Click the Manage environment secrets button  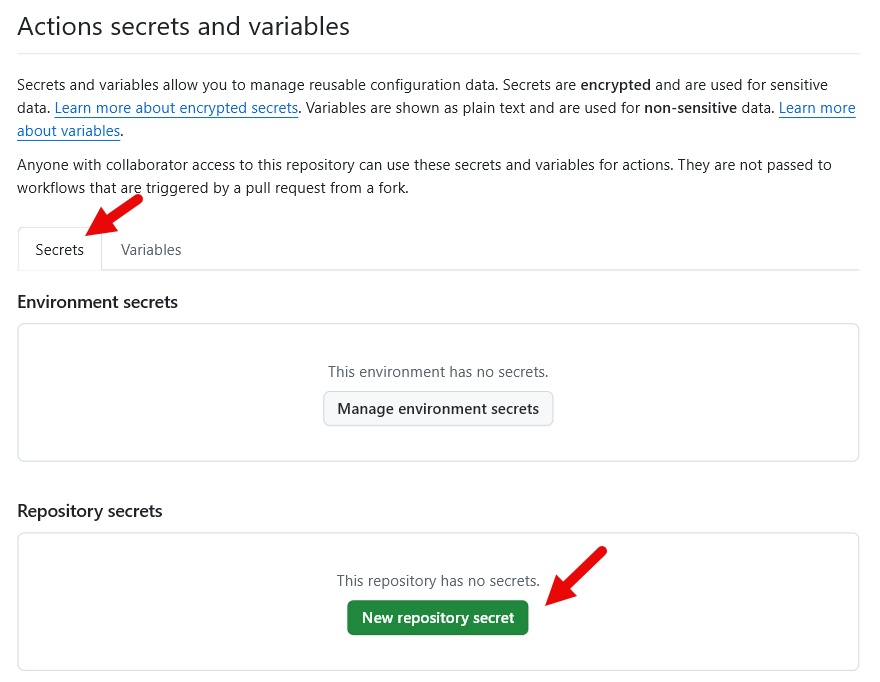pyautogui.click(x=438, y=408)
